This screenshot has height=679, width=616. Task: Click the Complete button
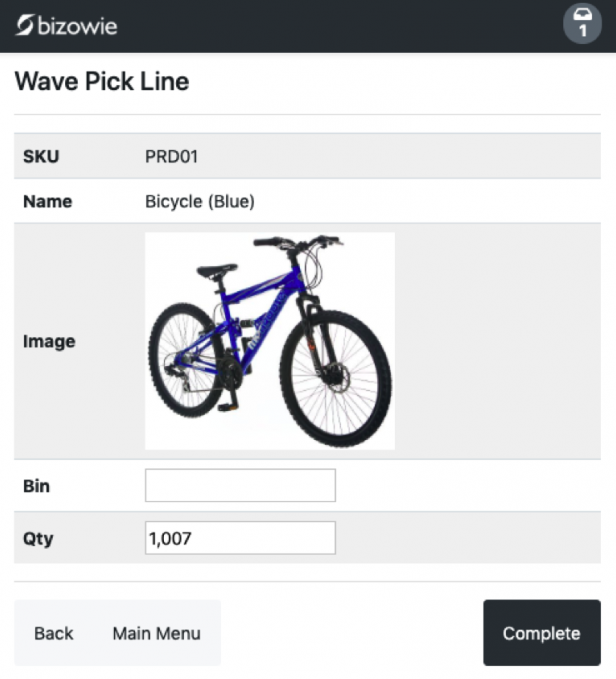(x=541, y=633)
